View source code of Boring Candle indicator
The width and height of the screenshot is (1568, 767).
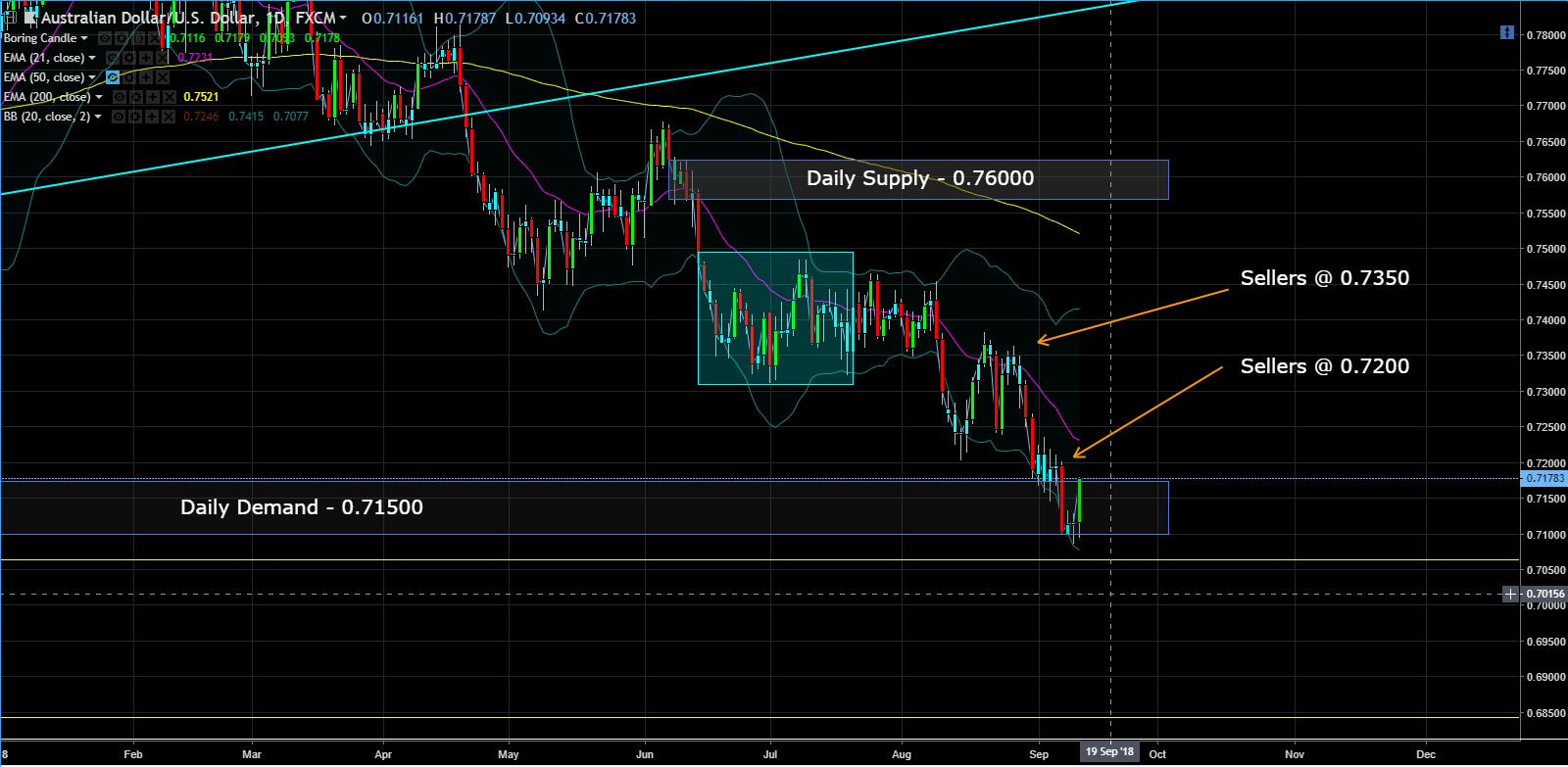tap(137, 38)
